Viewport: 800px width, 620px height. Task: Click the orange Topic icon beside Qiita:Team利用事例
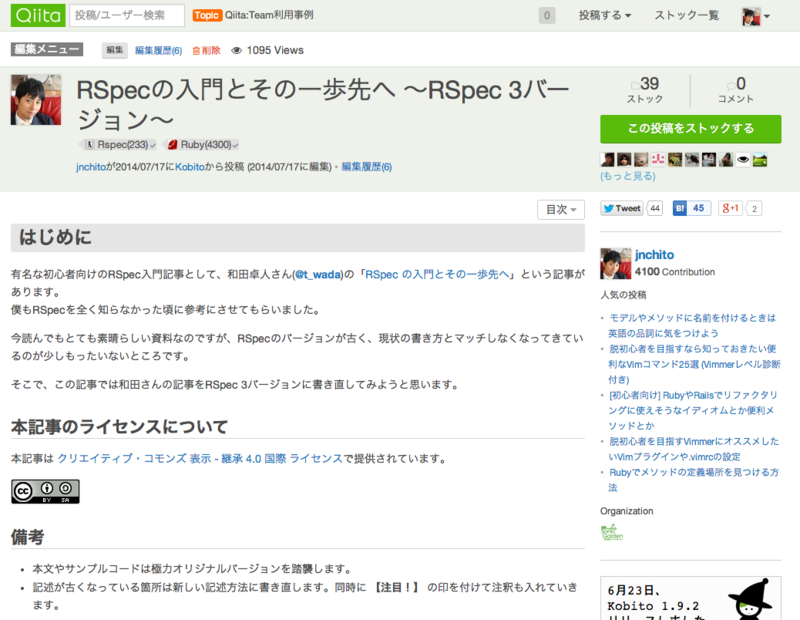coord(206,15)
